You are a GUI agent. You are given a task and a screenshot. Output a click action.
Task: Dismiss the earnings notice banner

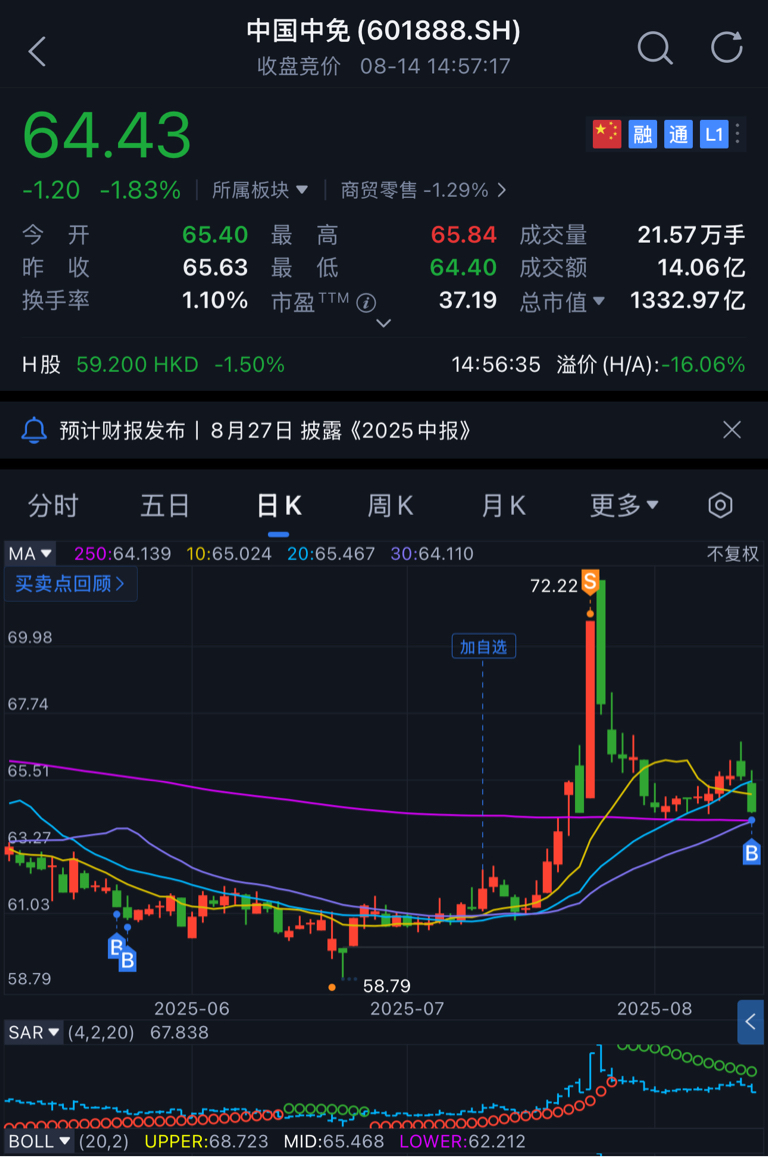(x=732, y=429)
